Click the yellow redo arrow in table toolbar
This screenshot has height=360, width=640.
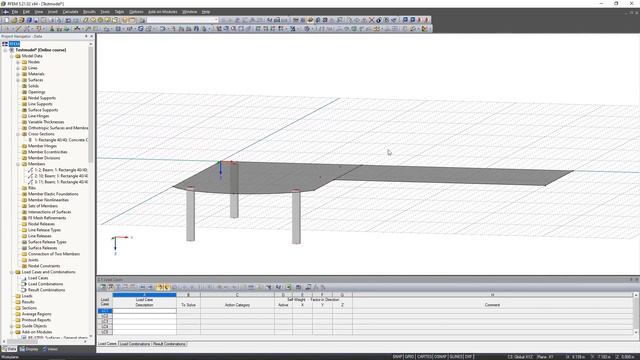click(167, 287)
